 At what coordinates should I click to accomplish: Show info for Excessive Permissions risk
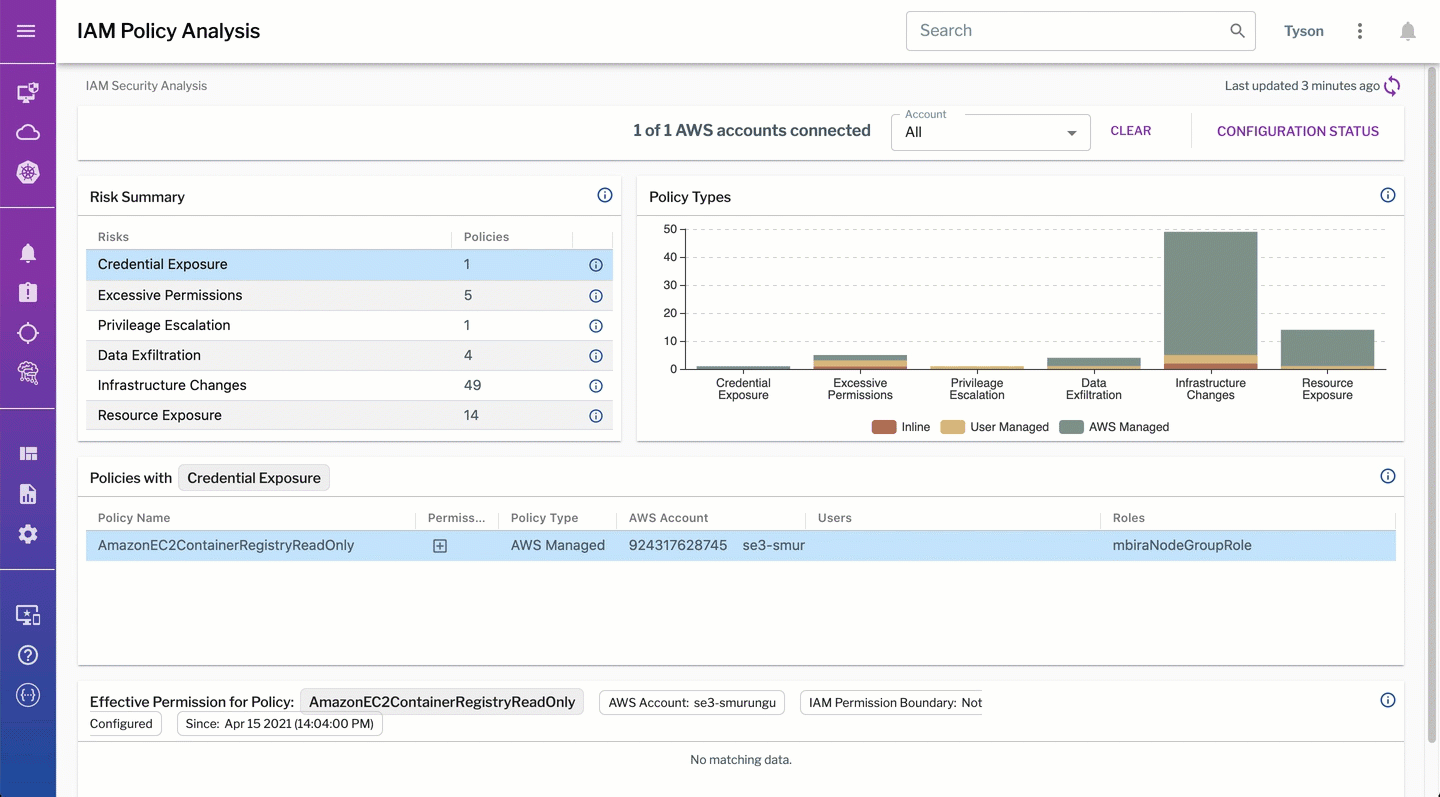596,296
